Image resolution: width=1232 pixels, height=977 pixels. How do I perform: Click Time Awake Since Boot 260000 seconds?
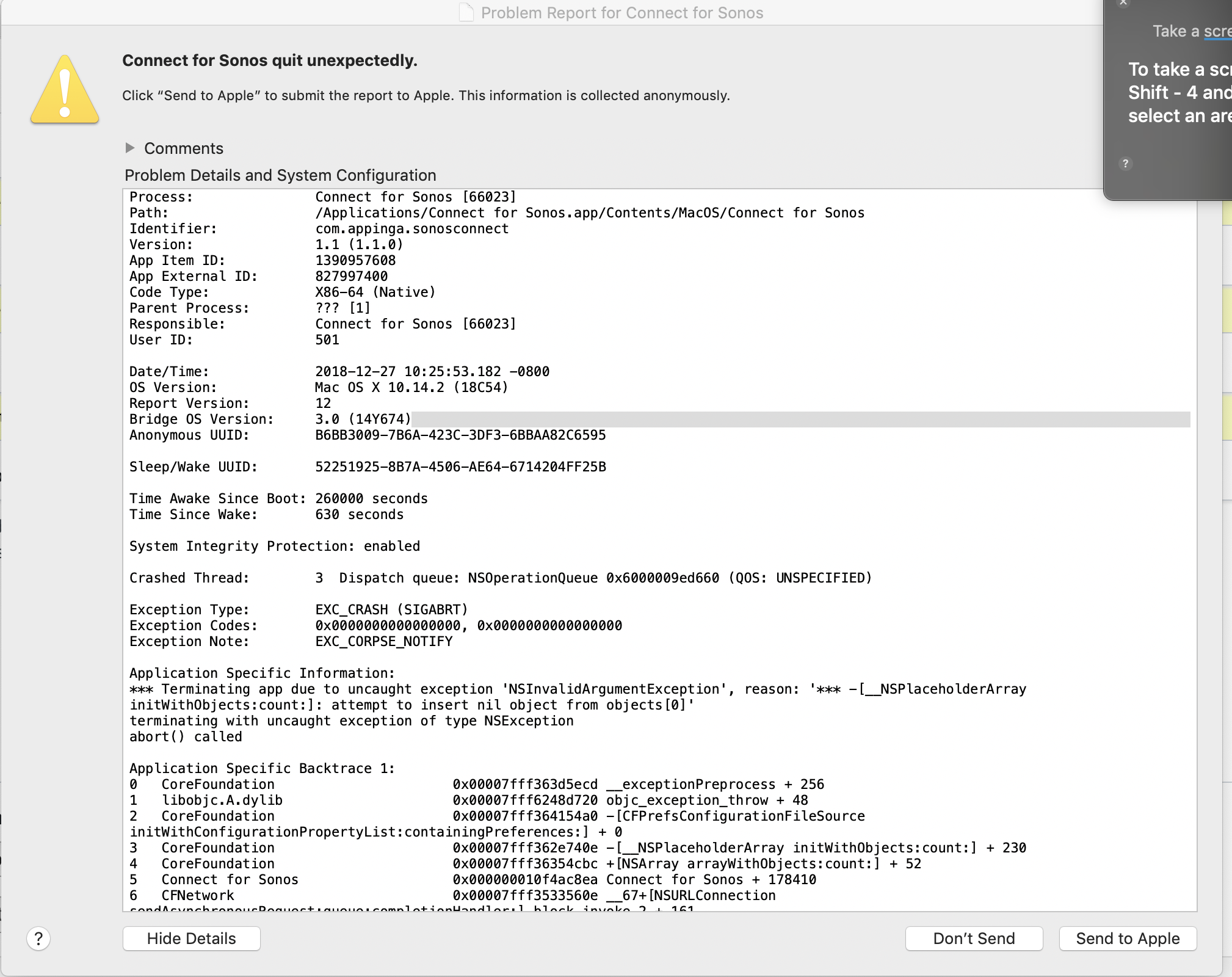(278, 499)
